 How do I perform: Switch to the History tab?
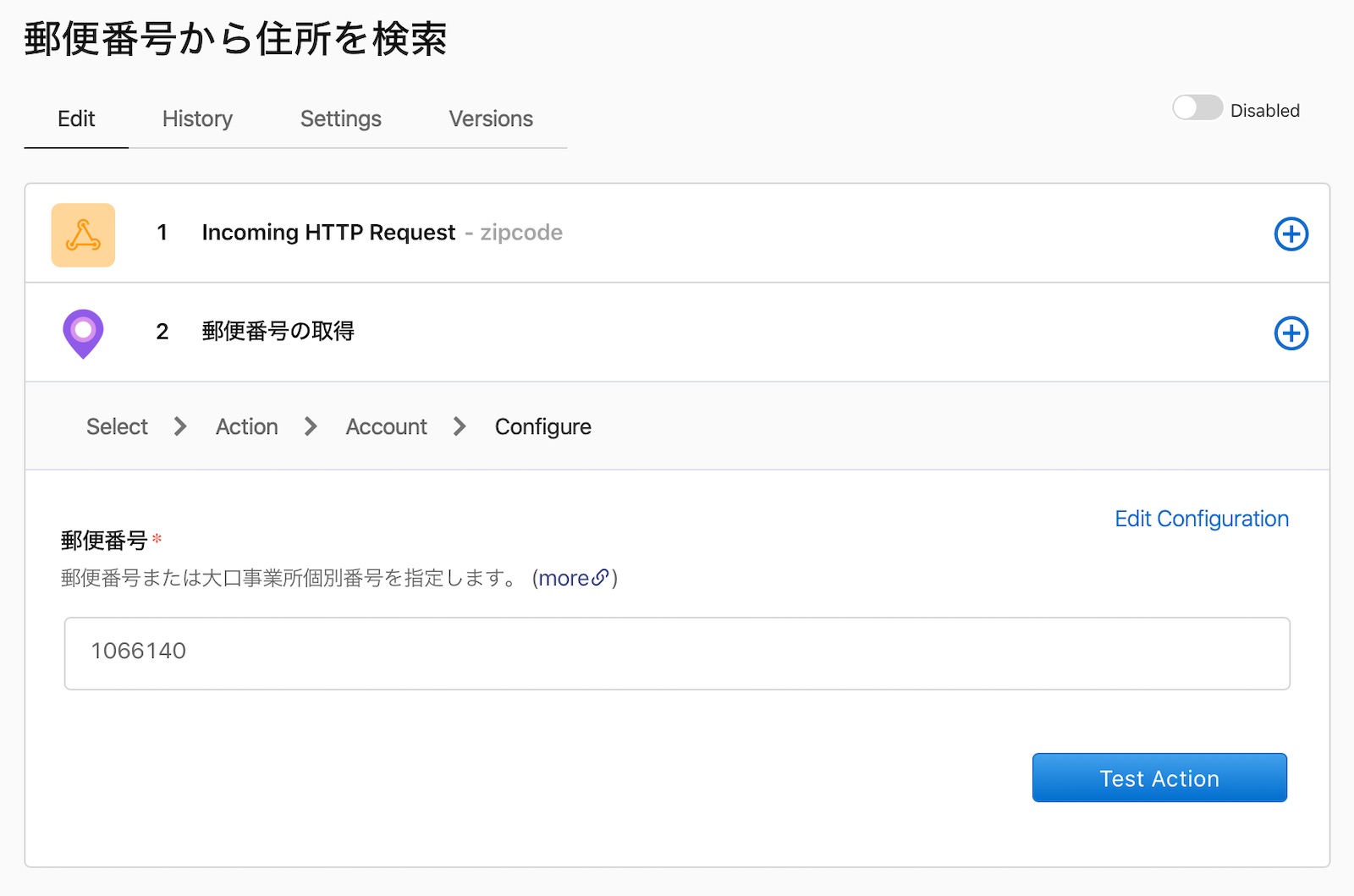click(196, 118)
